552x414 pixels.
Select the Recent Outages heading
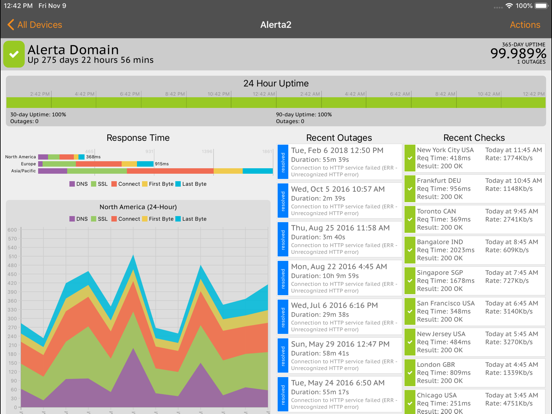click(339, 138)
